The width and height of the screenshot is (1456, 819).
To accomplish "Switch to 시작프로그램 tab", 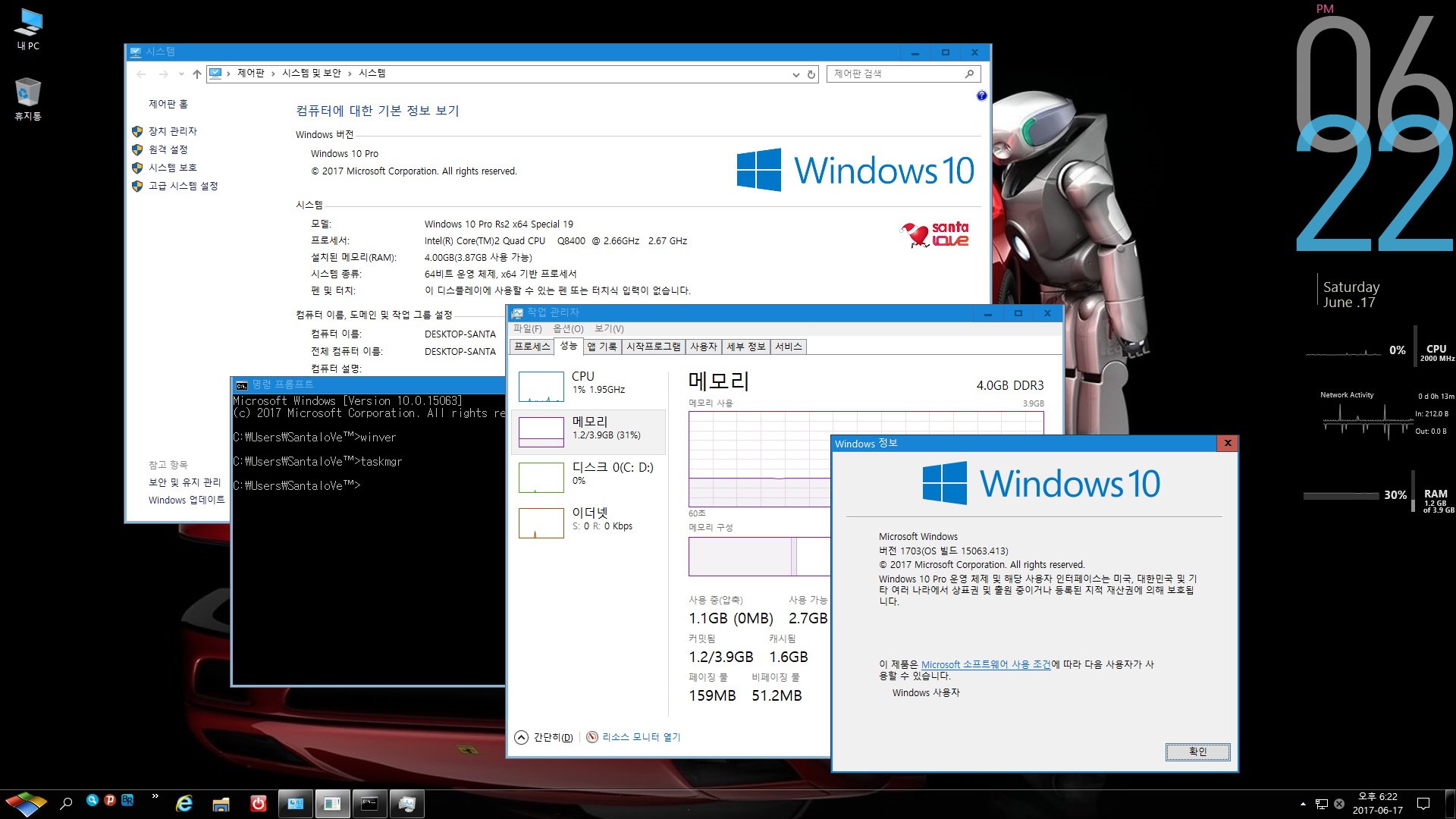I will (x=653, y=347).
